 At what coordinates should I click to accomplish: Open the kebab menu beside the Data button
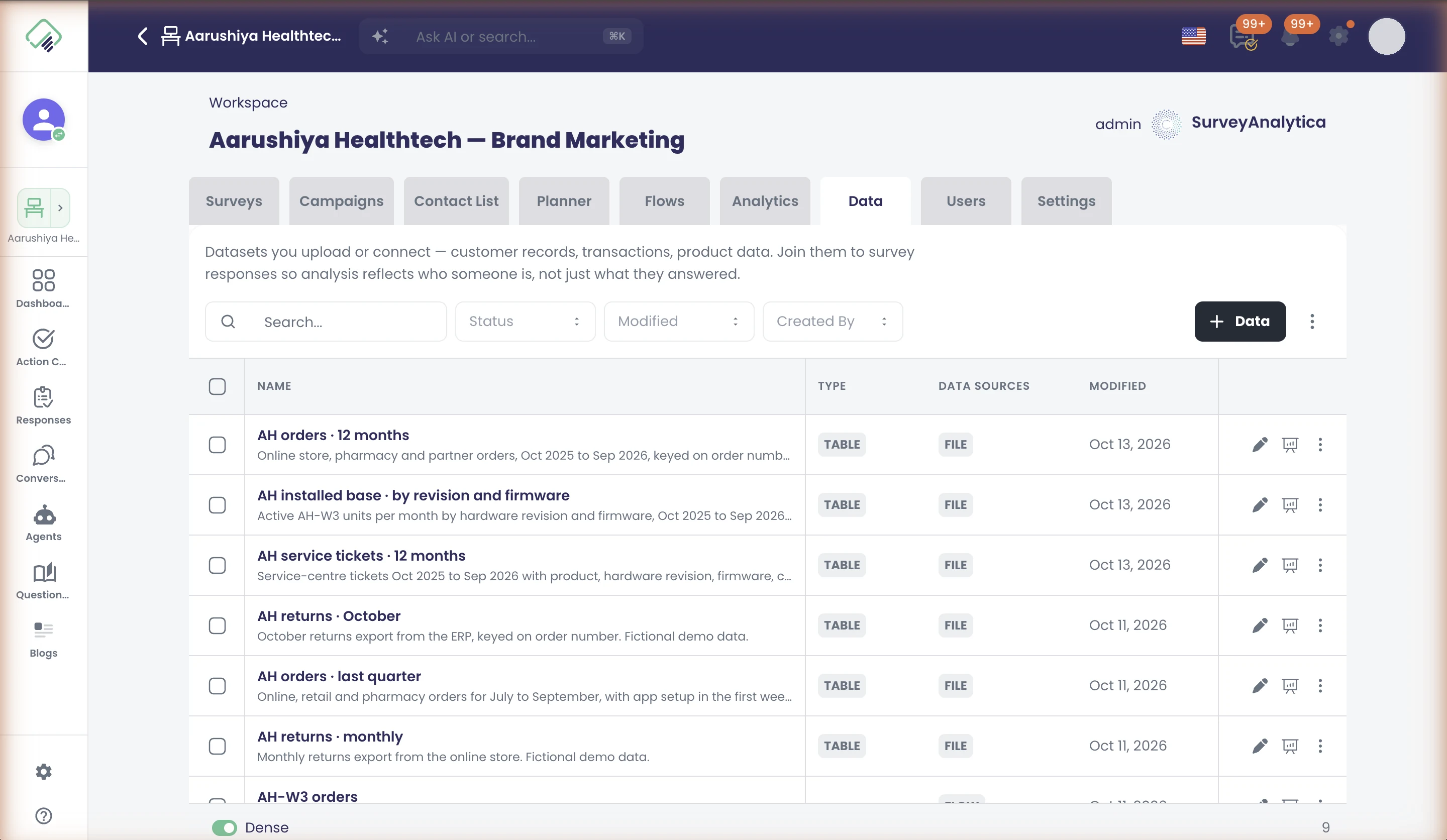1312,322
